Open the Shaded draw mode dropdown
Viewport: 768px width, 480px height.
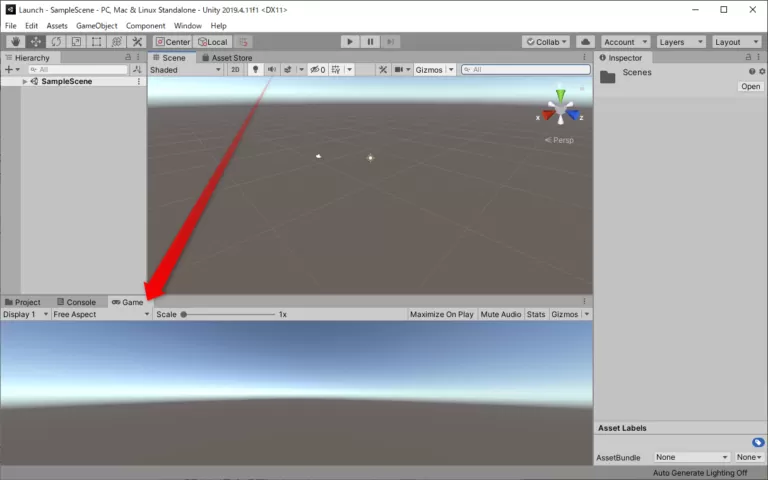(x=185, y=70)
